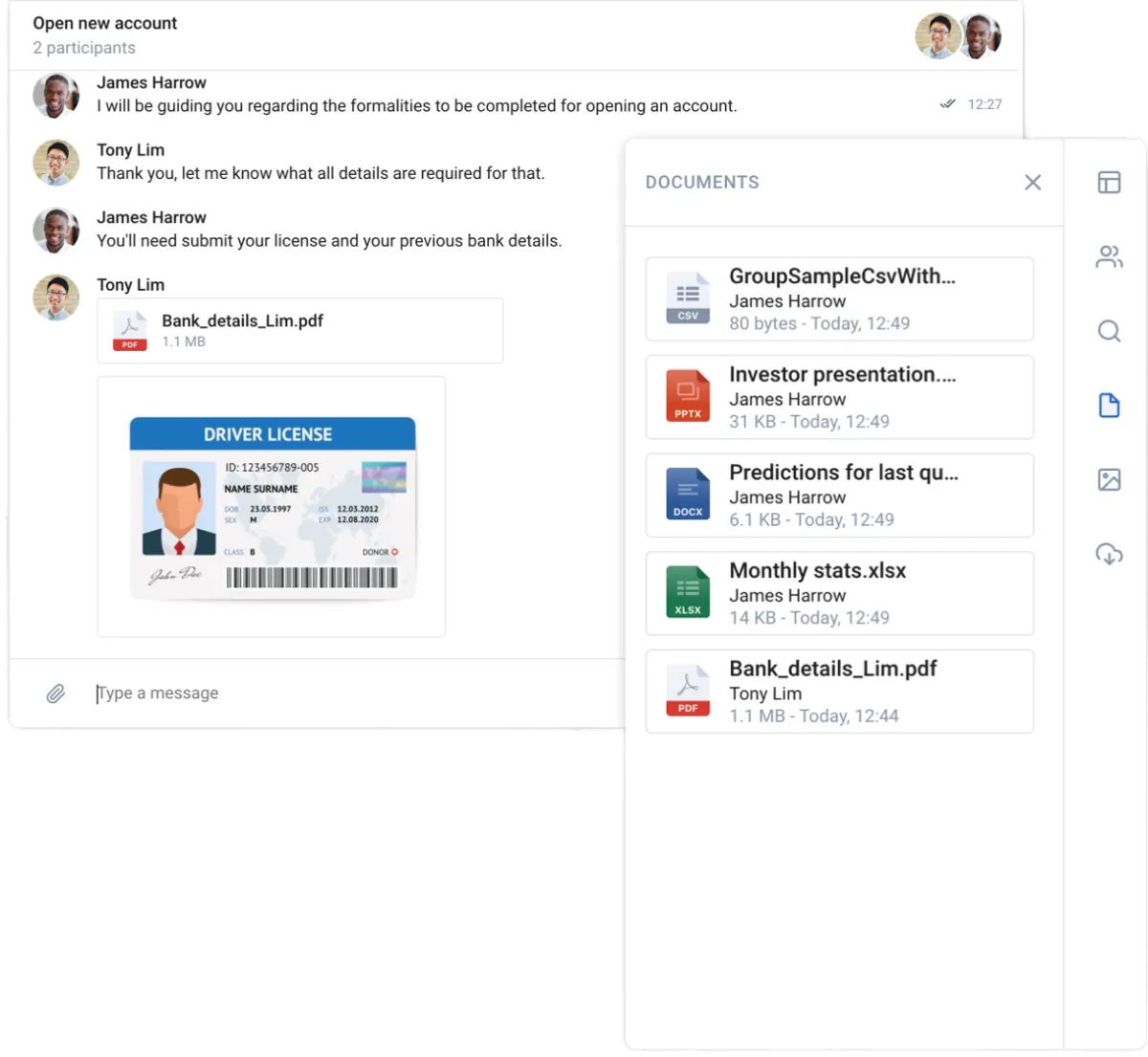
Task: Show participants via the people icon
Action: (1109, 256)
